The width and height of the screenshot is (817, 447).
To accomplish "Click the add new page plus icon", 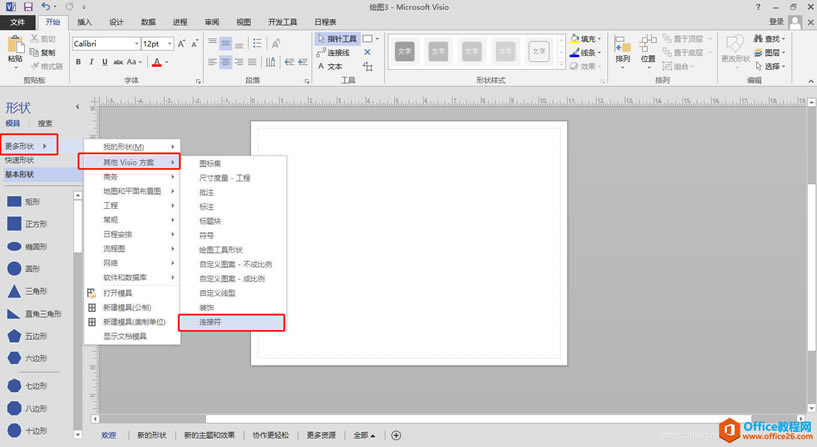I will click(397, 435).
